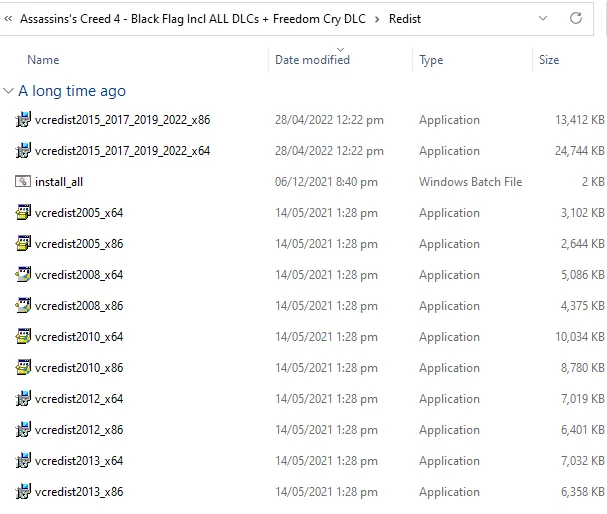Sort files by Size column
The width and height of the screenshot is (607, 514).
pyautogui.click(x=549, y=60)
